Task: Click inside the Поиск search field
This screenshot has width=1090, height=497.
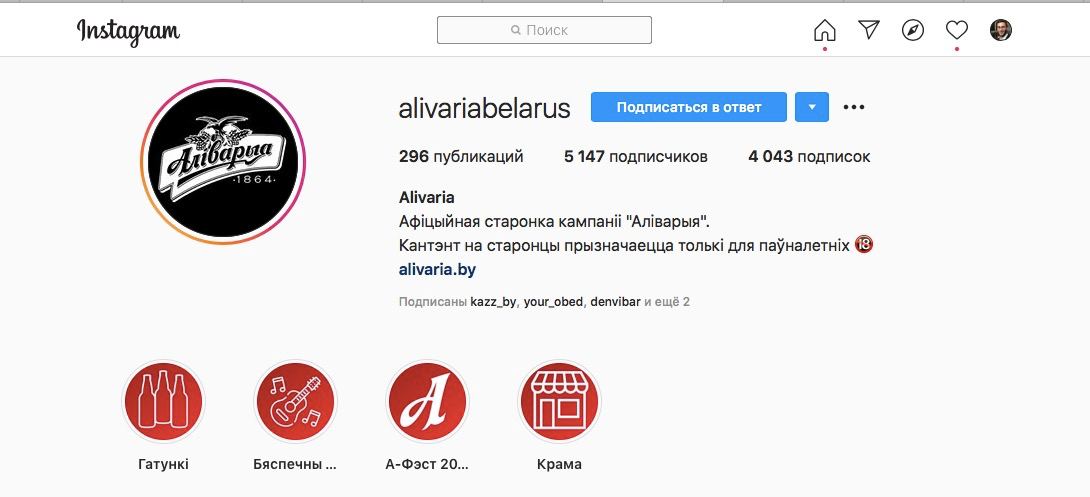Action: click(544, 30)
